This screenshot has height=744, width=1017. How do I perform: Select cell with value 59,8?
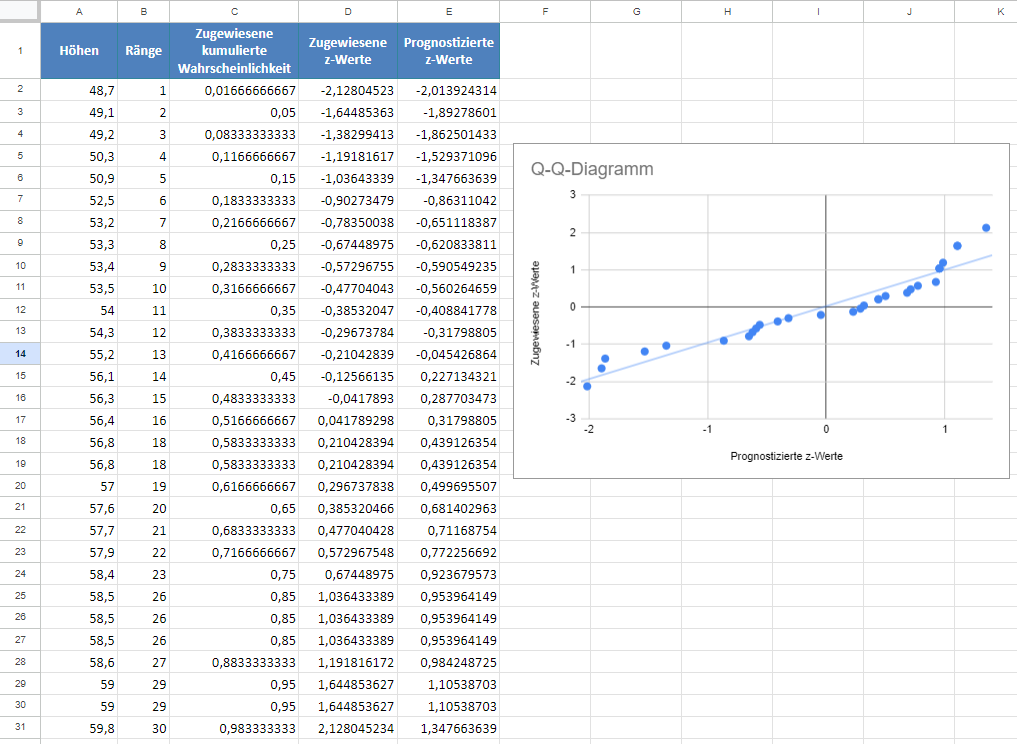click(x=79, y=728)
